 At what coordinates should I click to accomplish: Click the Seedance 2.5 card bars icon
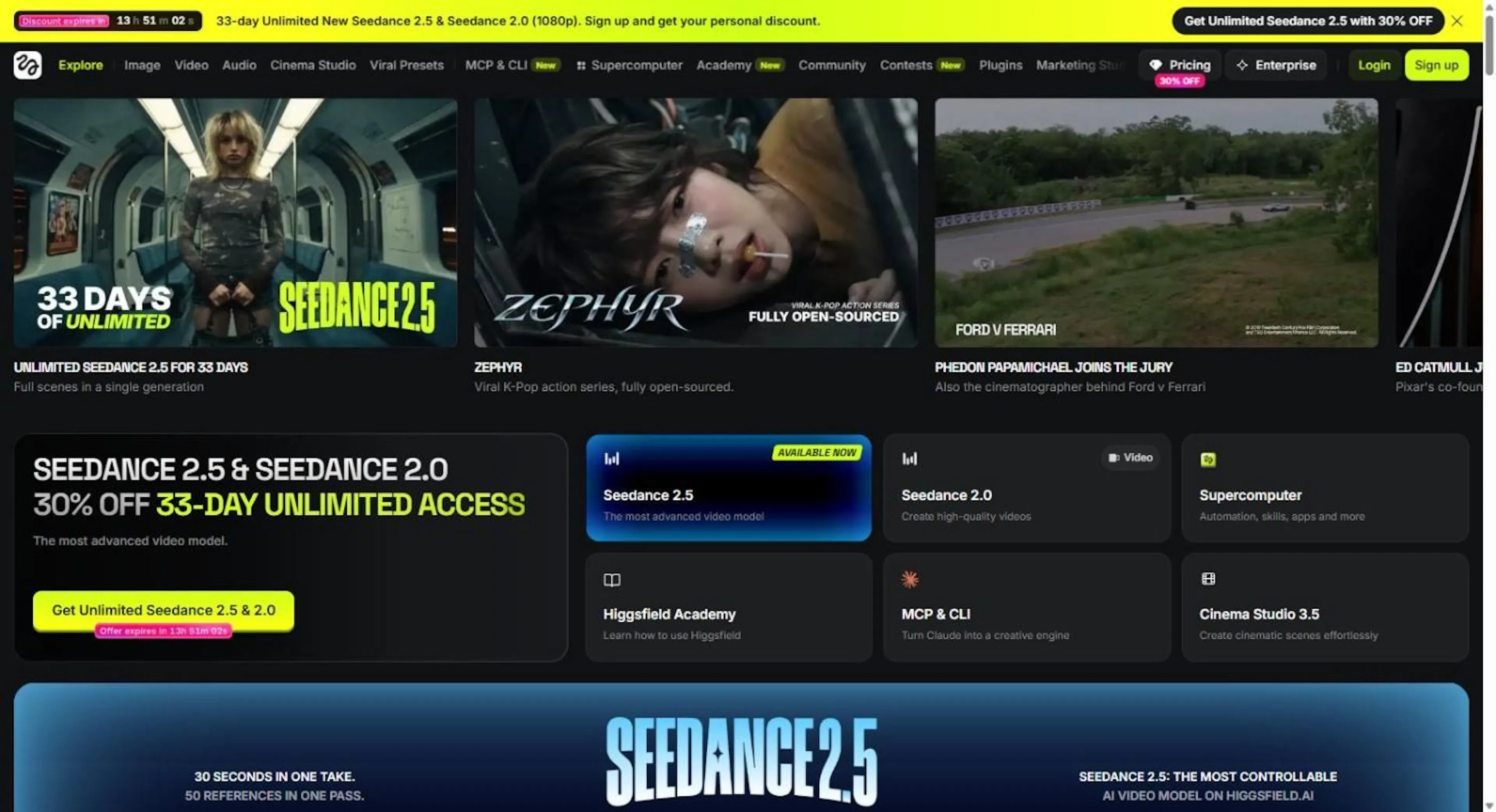(x=612, y=458)
